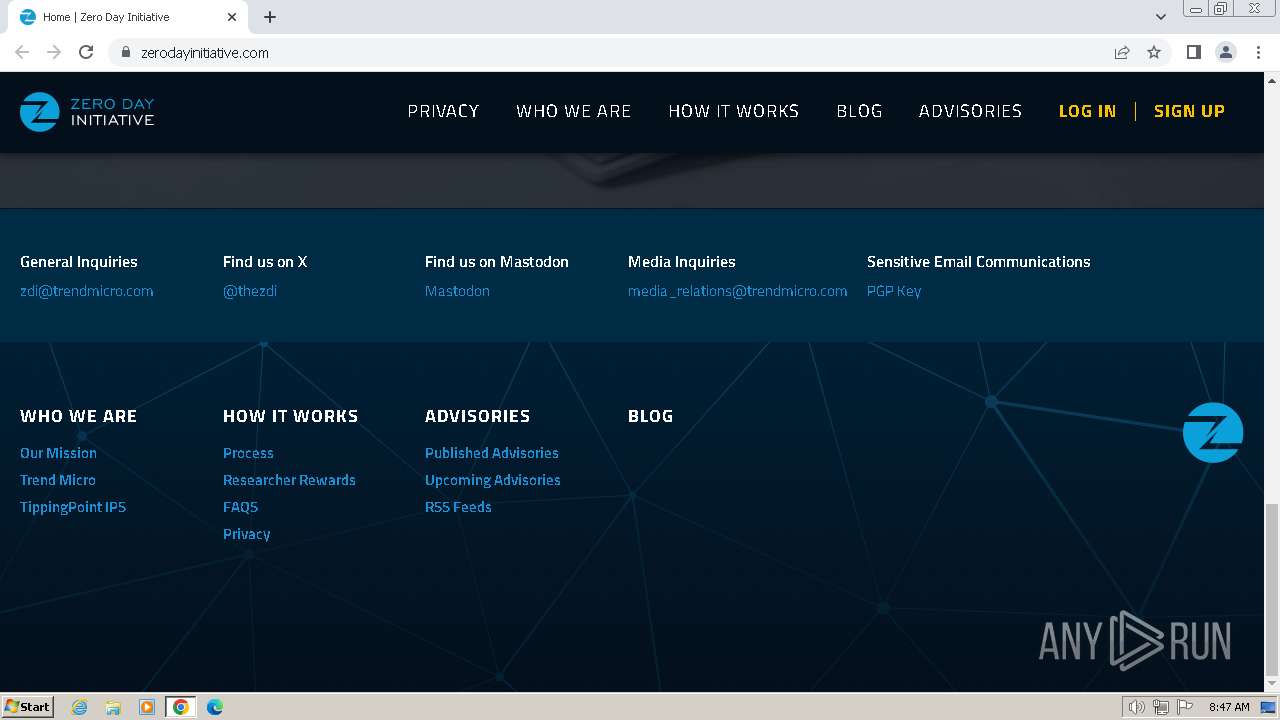Click the footer WHO WE ARE heading
Viewport: 1280px width, 720px height.
79,416
